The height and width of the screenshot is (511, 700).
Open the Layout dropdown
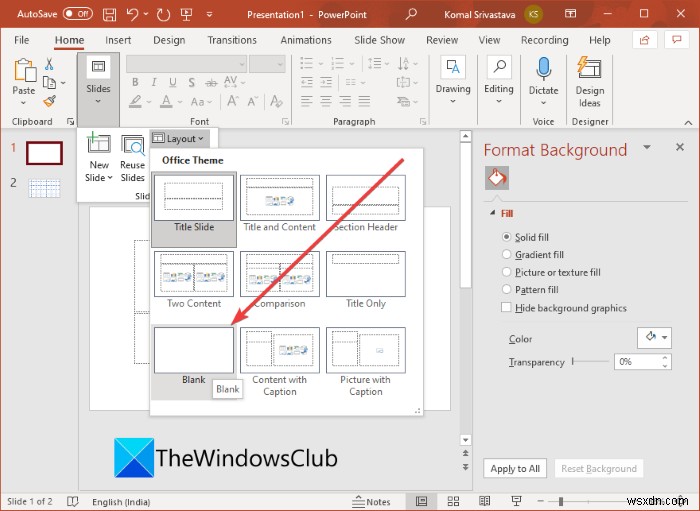click(x=178, y=139)
